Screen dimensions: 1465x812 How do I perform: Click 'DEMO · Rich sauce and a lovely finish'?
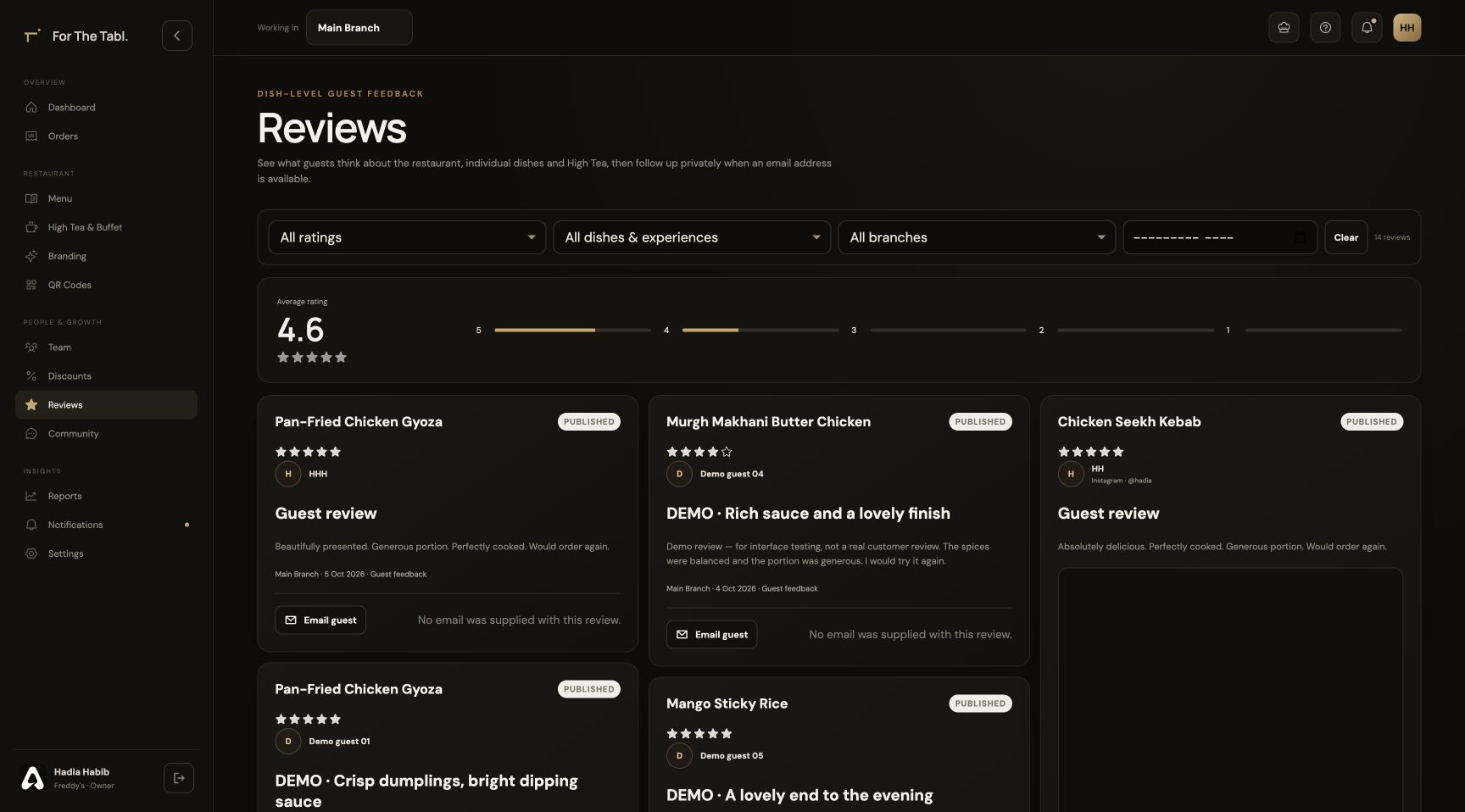point(808,514)
